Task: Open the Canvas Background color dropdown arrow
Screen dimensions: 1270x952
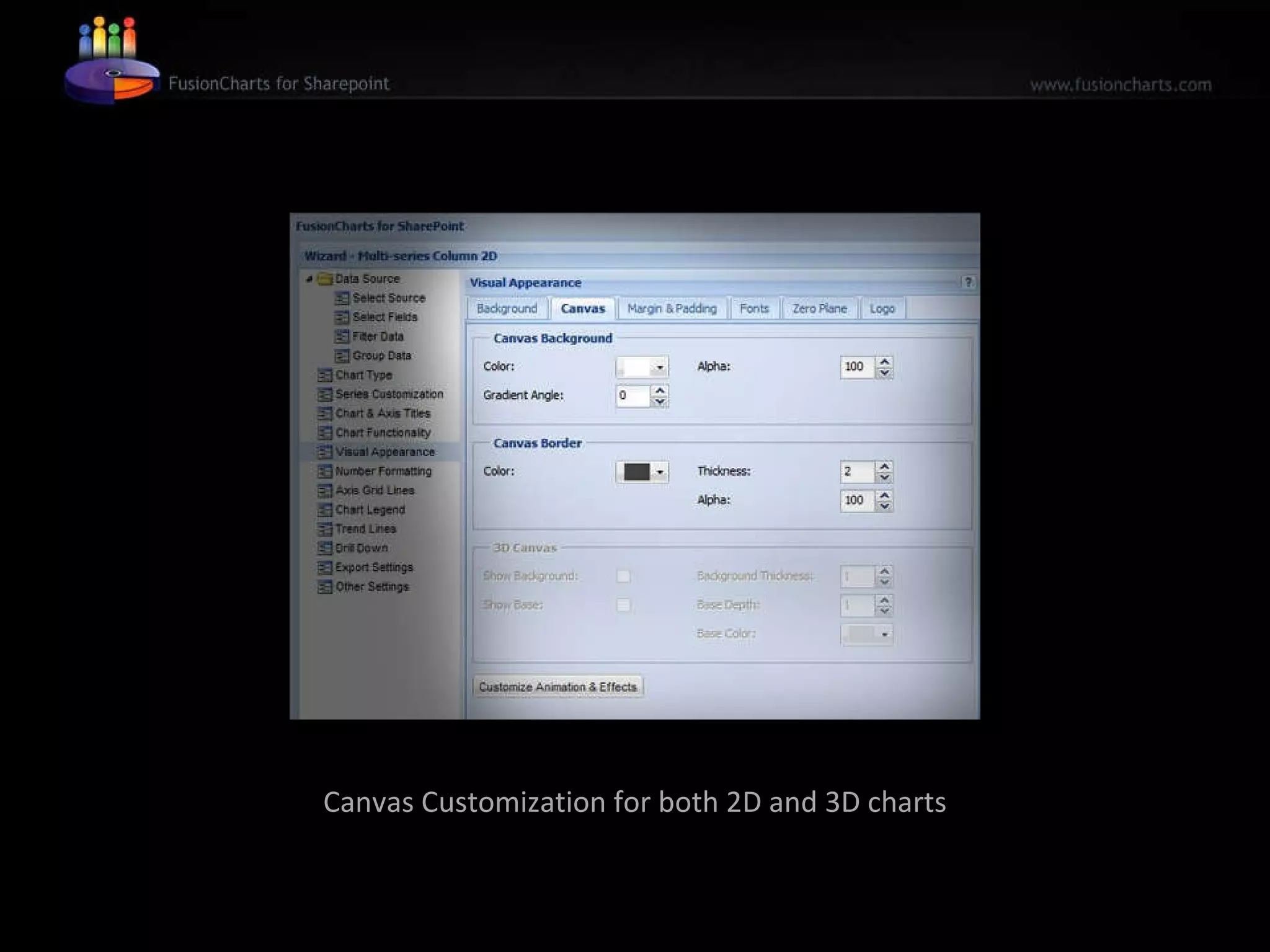Action: pyautogui.click(x=660, y=368)
